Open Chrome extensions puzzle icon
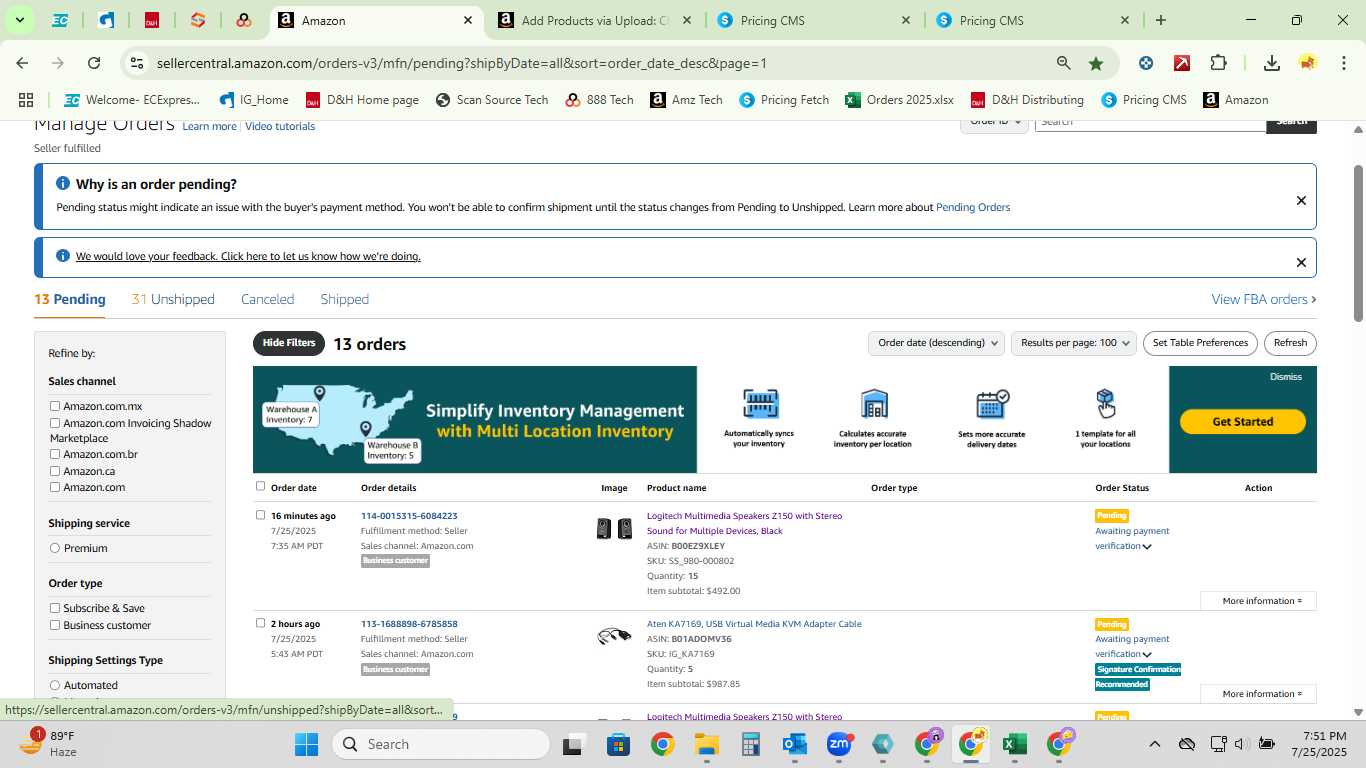Image resolution: width=1366 pixels, height=768 pixels. [x=1218, y=63]
